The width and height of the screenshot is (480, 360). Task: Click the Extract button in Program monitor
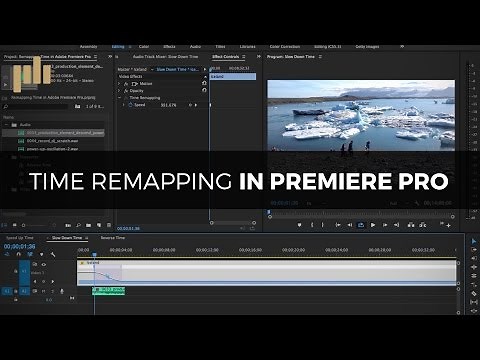[423, 225]
